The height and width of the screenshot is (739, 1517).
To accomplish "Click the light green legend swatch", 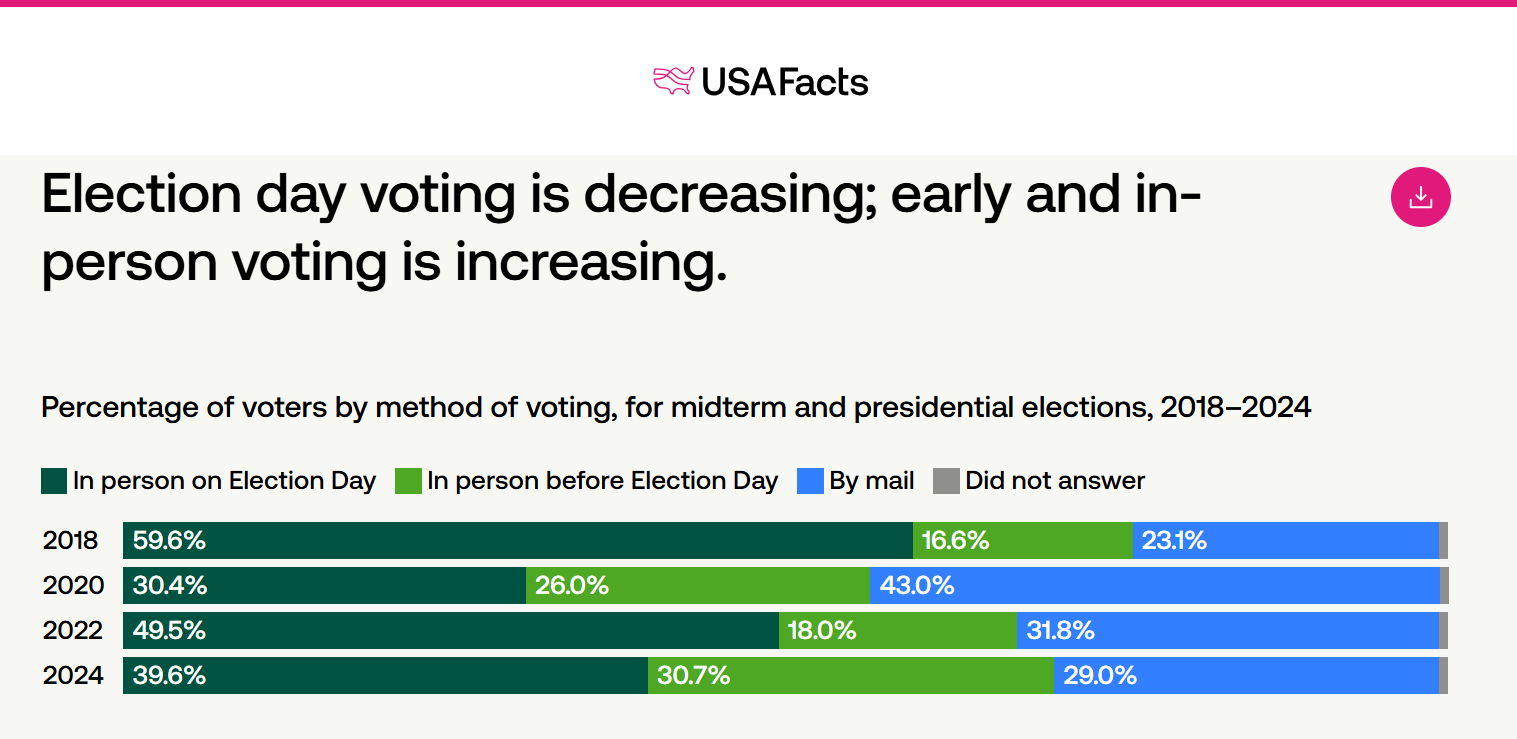I will click(408, 481).
